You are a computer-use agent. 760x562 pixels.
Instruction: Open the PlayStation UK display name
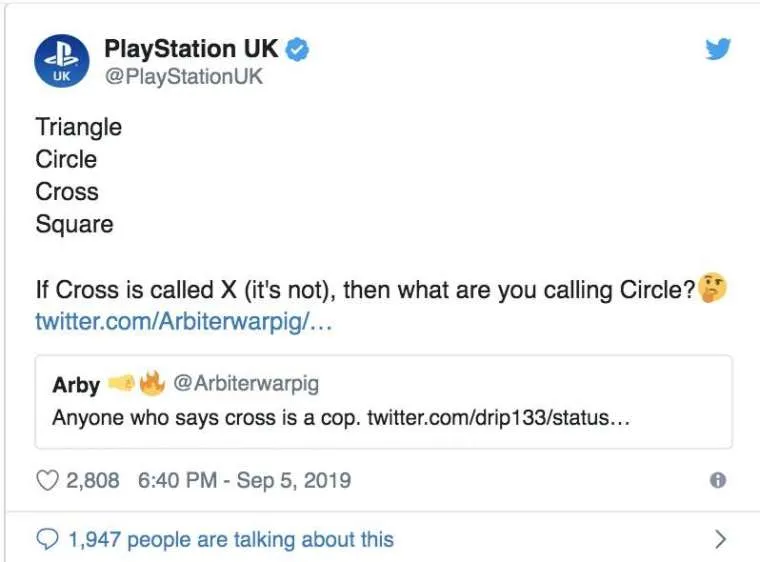(x=191, y=48)
